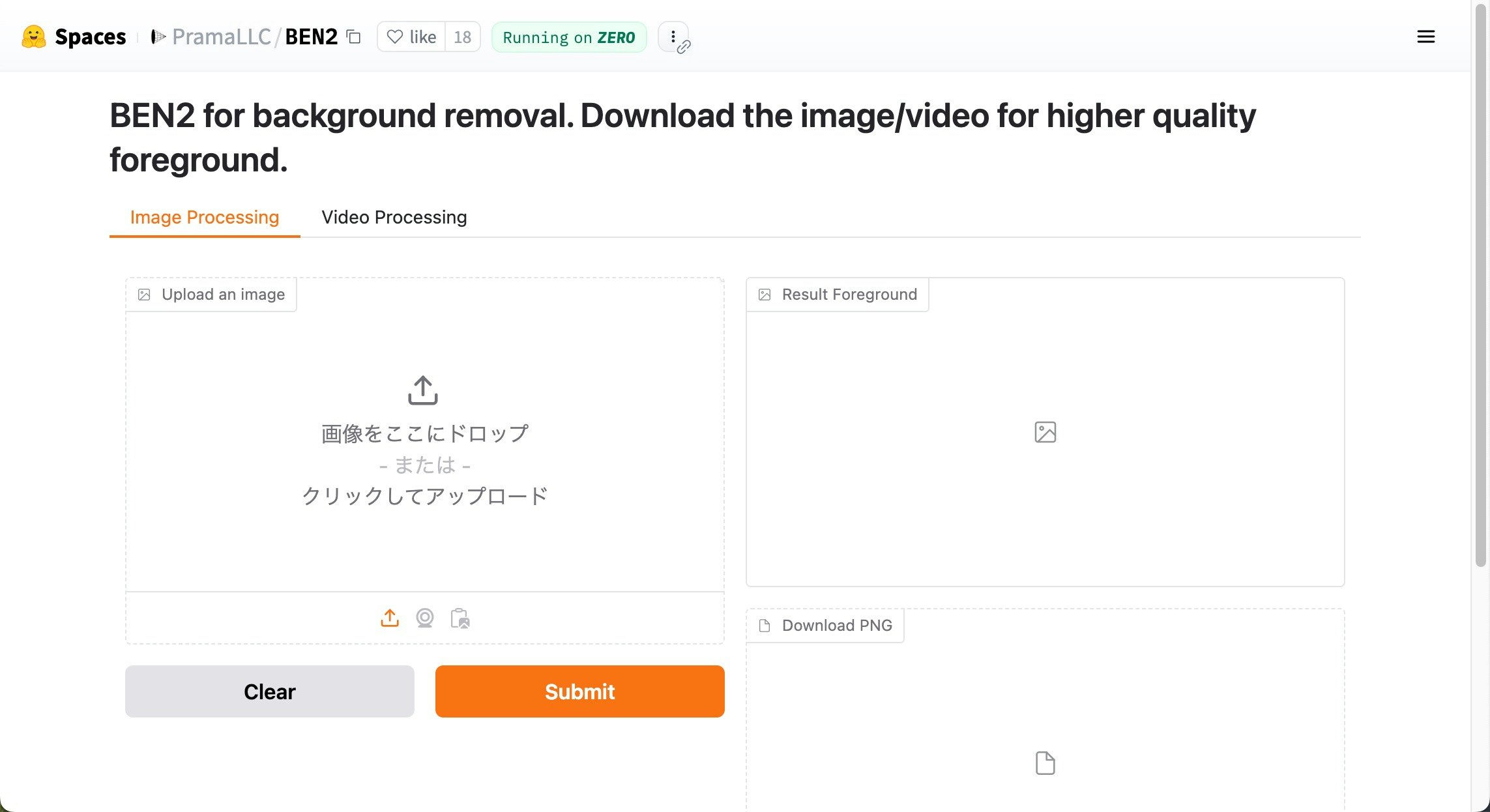Image resolution: width=1490 pixels, height=812 pixels.
Task: Click the large upload arrow icon
Action: point(423,390)
